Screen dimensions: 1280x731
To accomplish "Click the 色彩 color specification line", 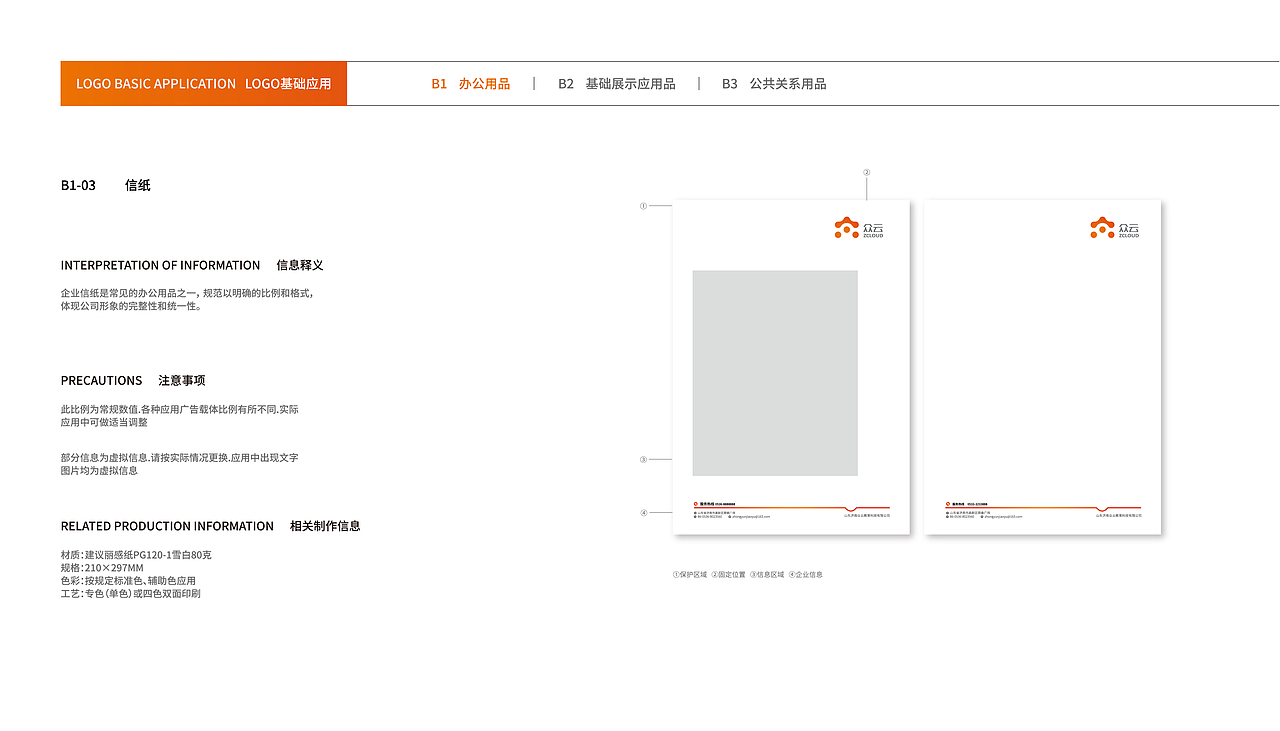I will click(x=128, y=581).
